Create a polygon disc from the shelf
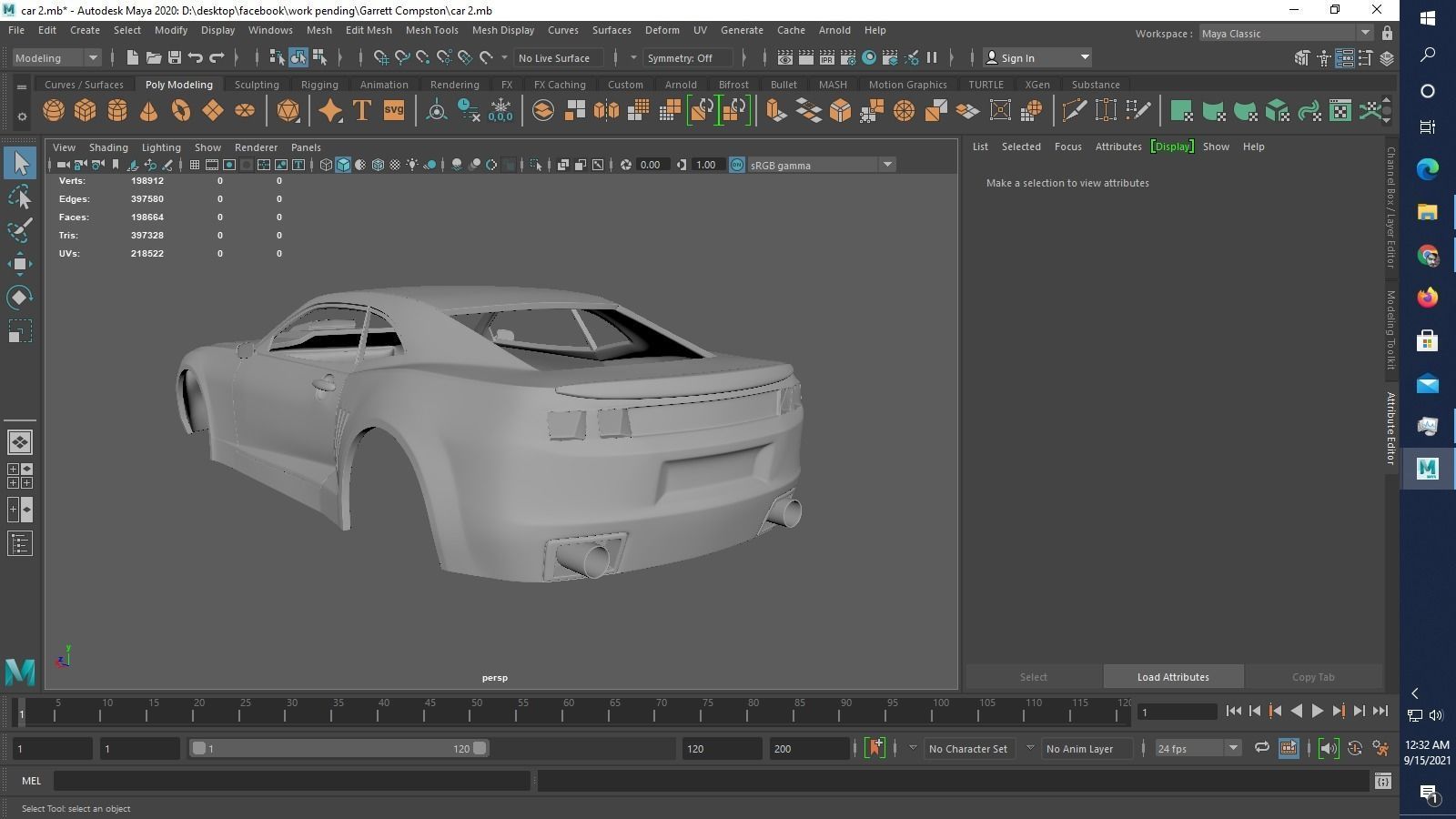 [245, 111]
